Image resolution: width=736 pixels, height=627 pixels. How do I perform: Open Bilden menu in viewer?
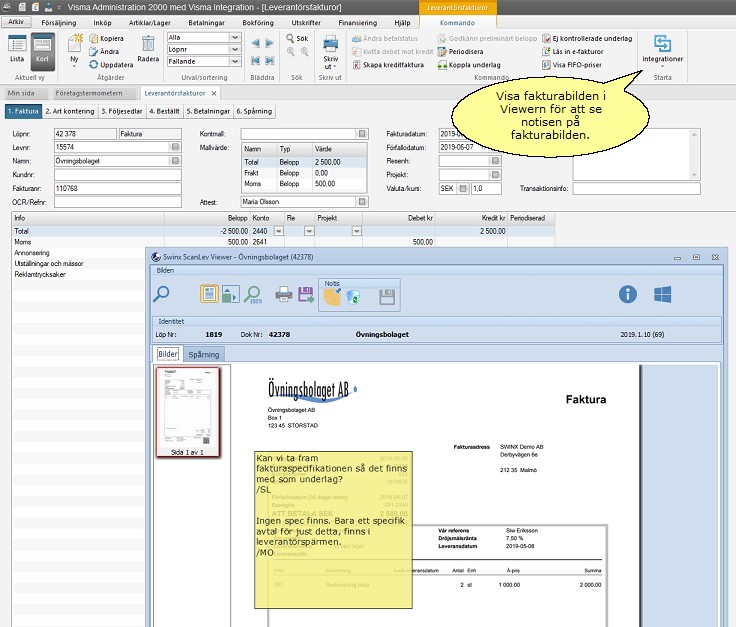(x=165, y=270)
